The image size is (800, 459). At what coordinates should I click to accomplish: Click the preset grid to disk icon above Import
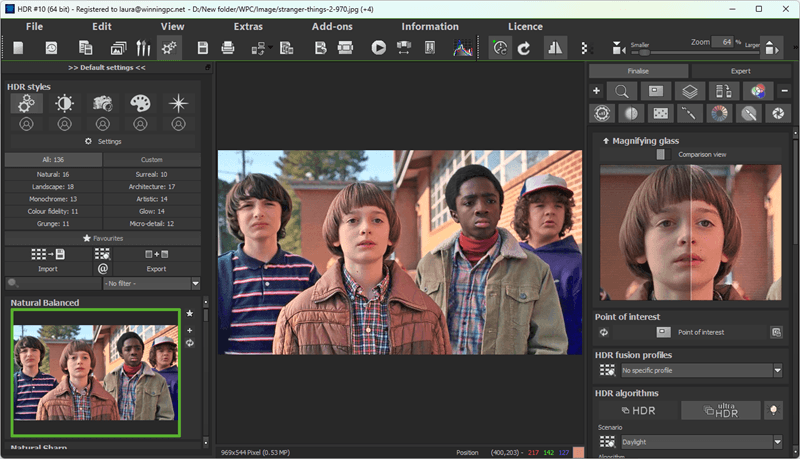pyautogui.click(x=48, y=254)
